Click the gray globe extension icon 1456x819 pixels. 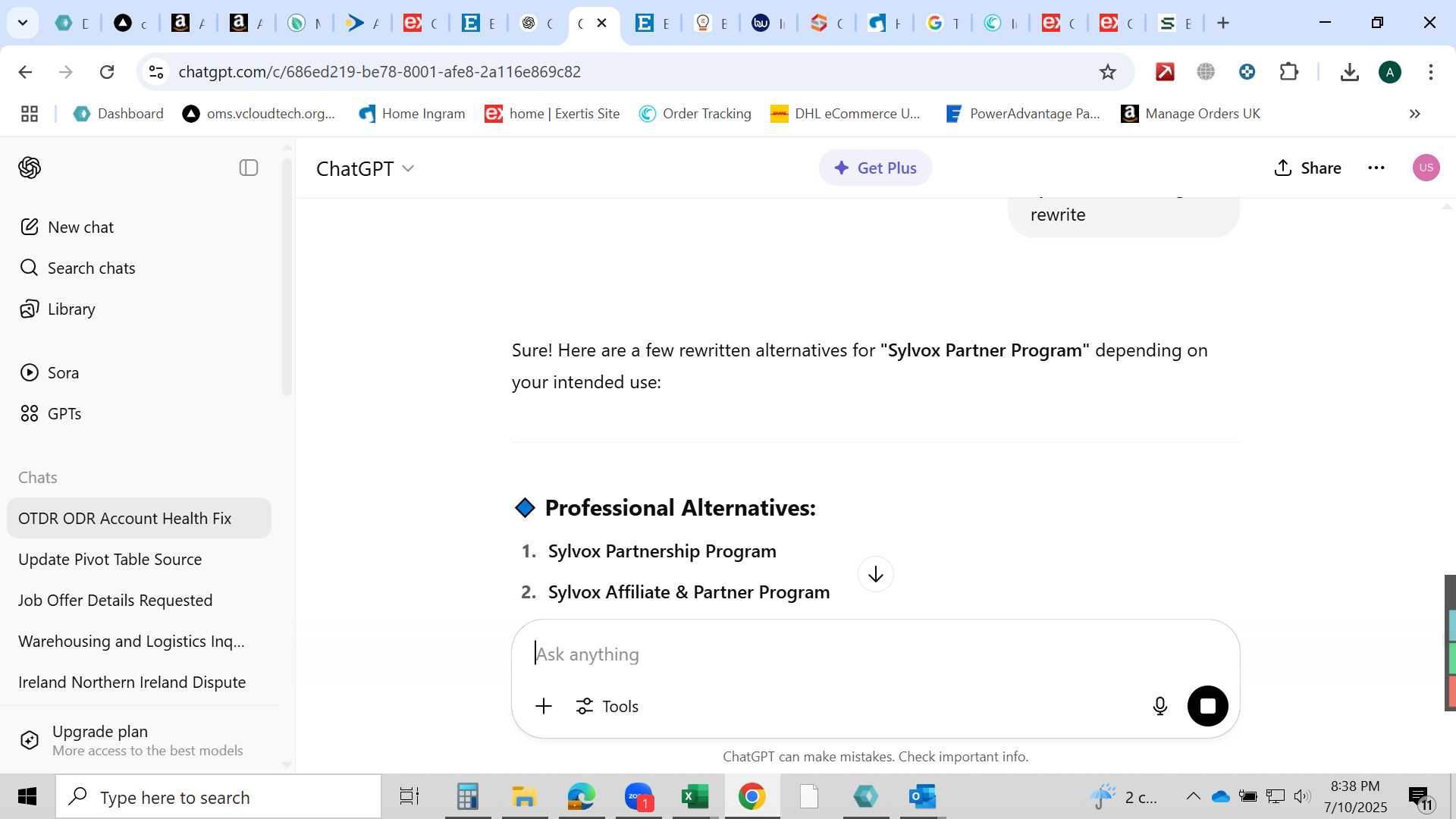coord(1206,71)
